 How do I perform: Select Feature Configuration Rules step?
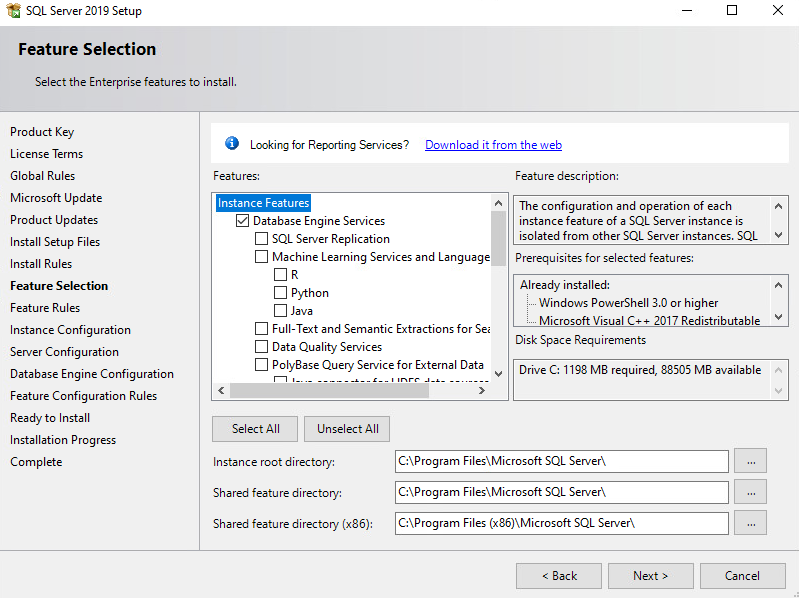(x=84, y=396)
